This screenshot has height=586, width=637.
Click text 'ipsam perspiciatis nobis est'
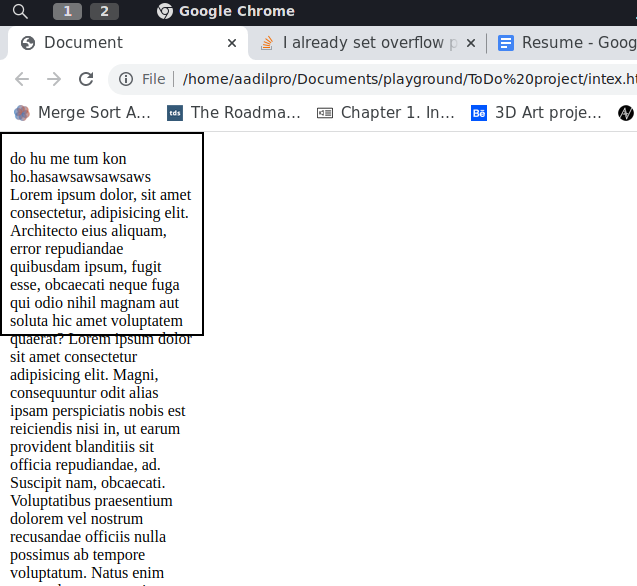pos(98,410)
